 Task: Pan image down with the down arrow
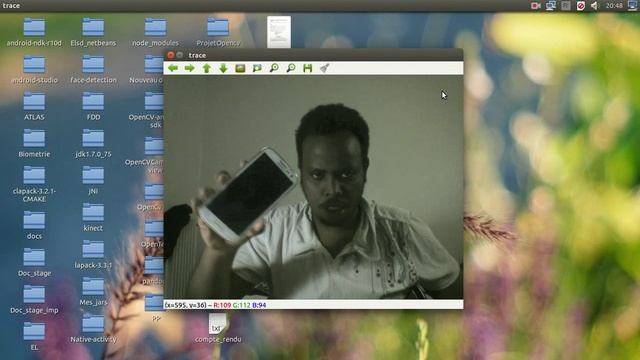(223, 68)
